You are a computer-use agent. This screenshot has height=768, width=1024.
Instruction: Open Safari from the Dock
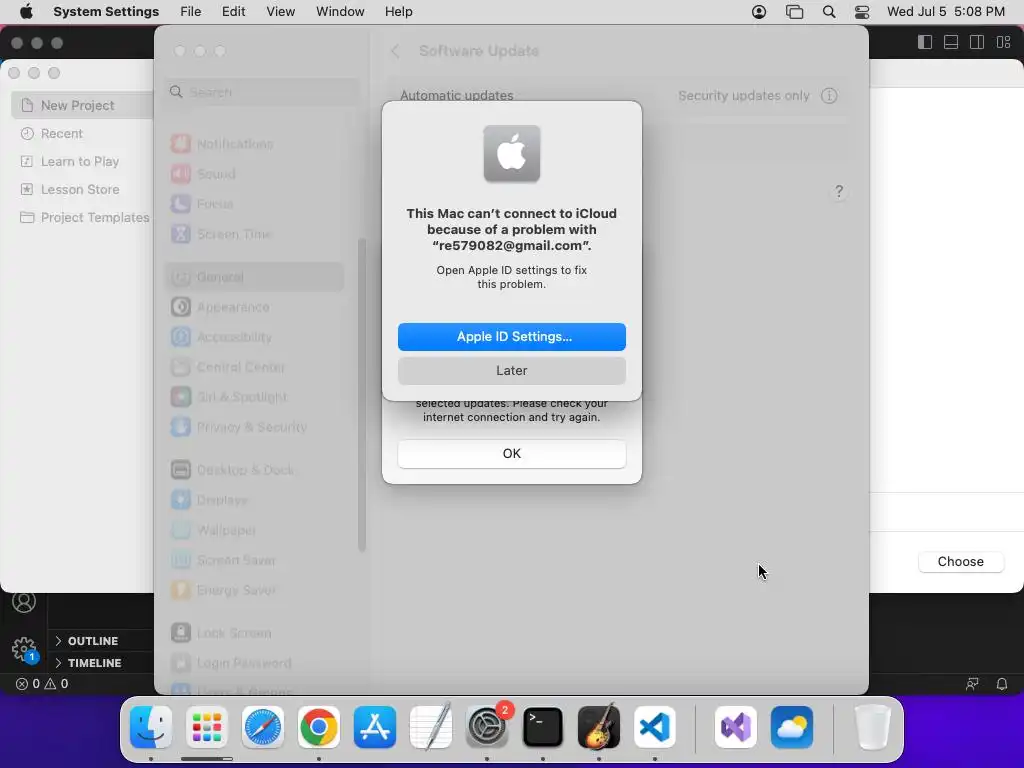tap(263, 727)
